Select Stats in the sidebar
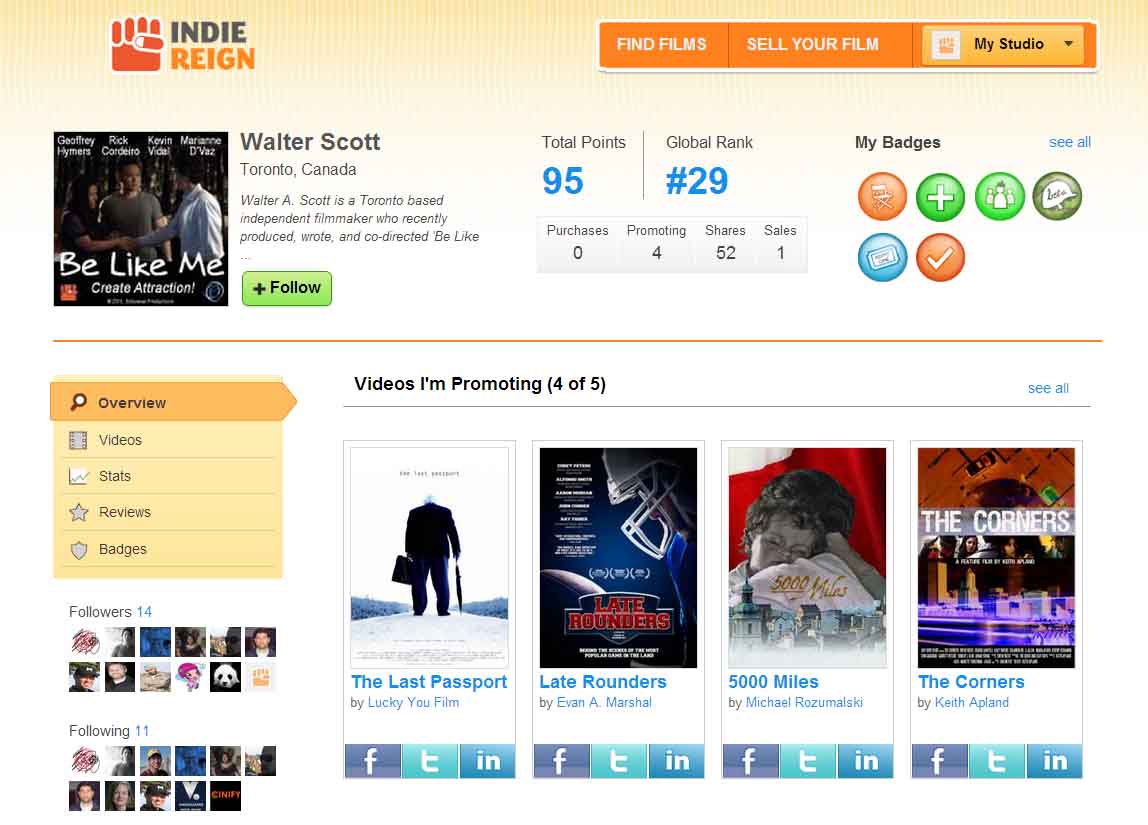 [115, 476]
